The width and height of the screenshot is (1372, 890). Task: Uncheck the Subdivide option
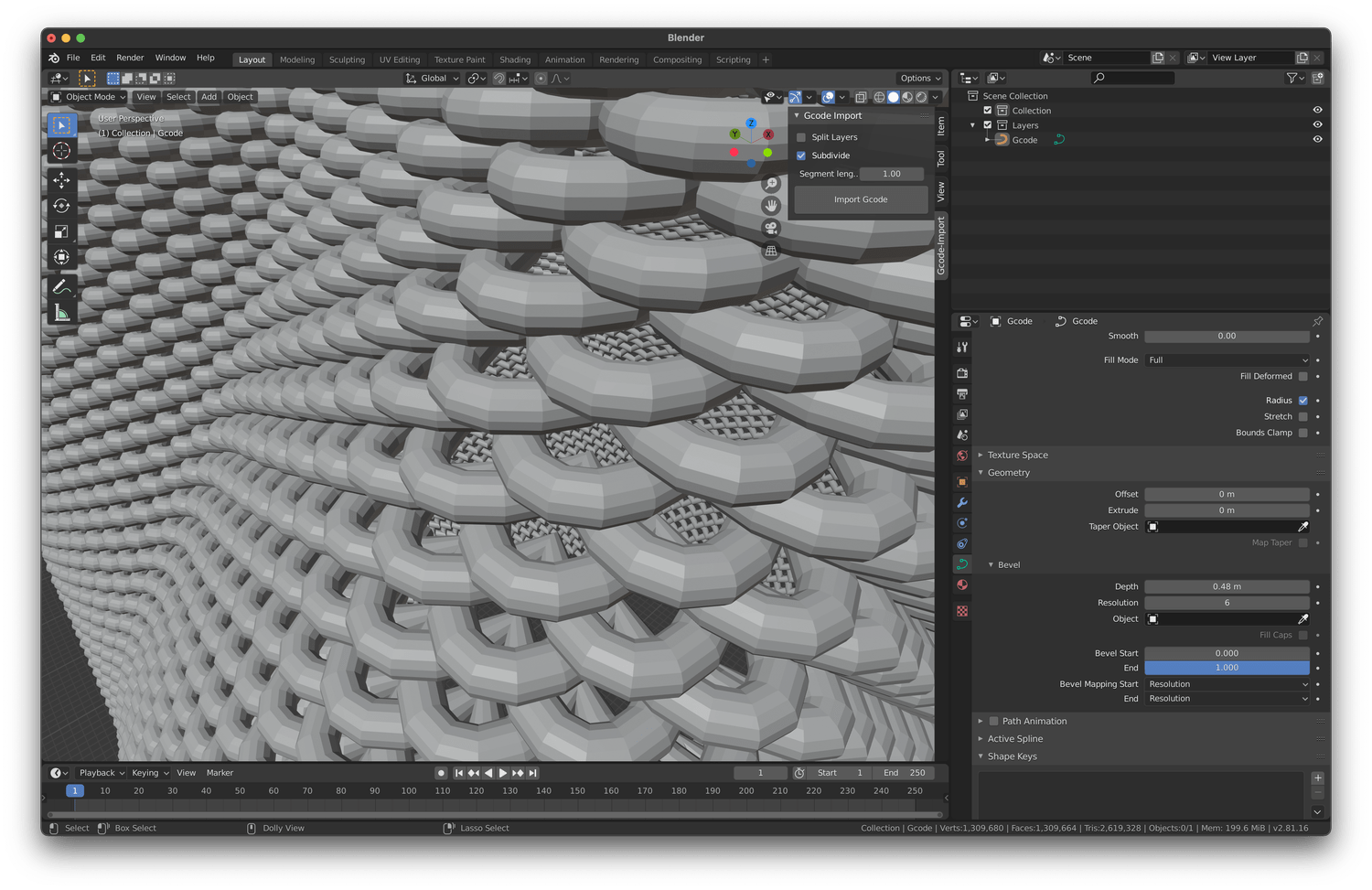[x=800, y=155]
